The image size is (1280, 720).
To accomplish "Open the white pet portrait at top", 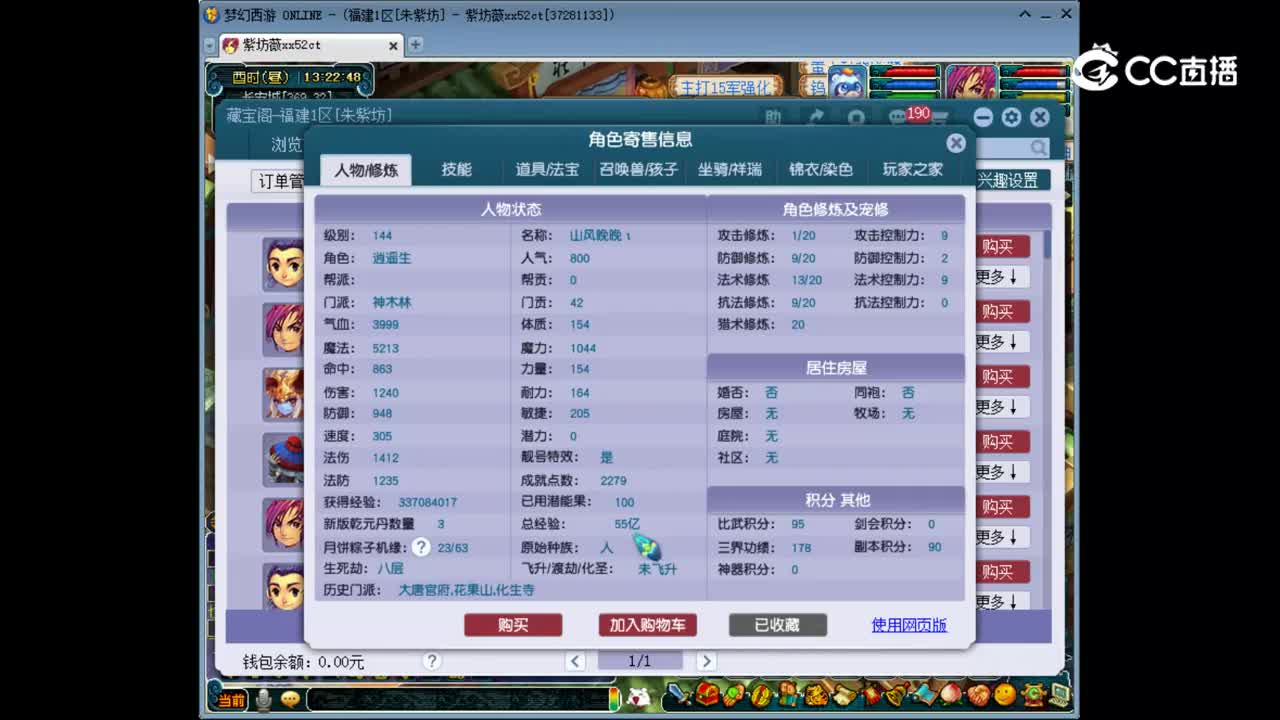I will pyautogui.click(x=846, y=80).
